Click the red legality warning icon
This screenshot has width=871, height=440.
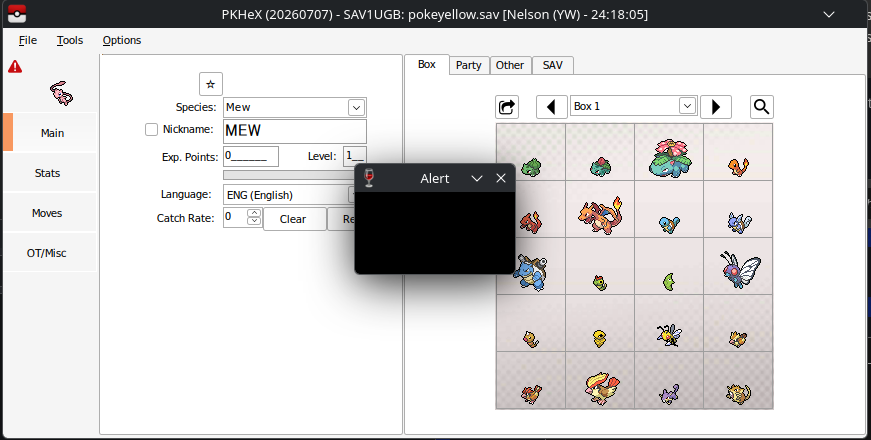click(15, 67)
